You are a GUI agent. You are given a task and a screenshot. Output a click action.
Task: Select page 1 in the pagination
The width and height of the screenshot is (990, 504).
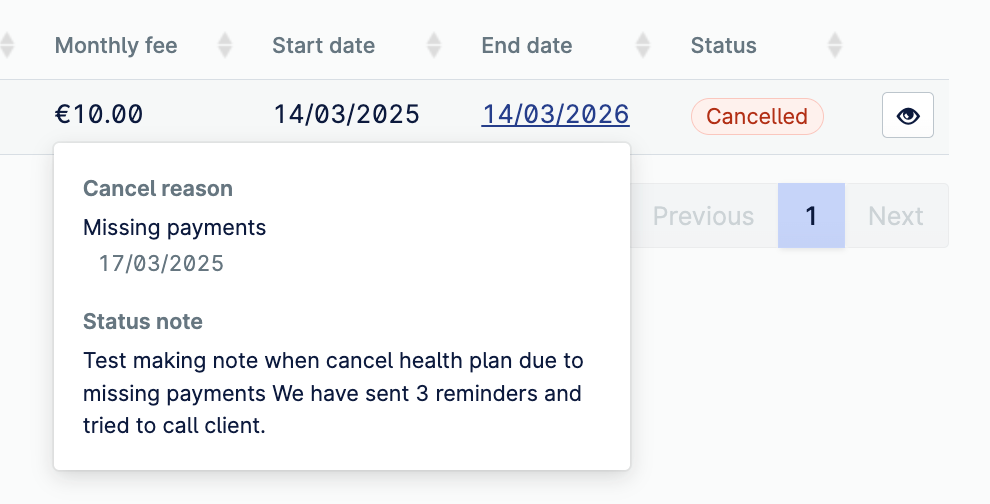click(811, 216)
